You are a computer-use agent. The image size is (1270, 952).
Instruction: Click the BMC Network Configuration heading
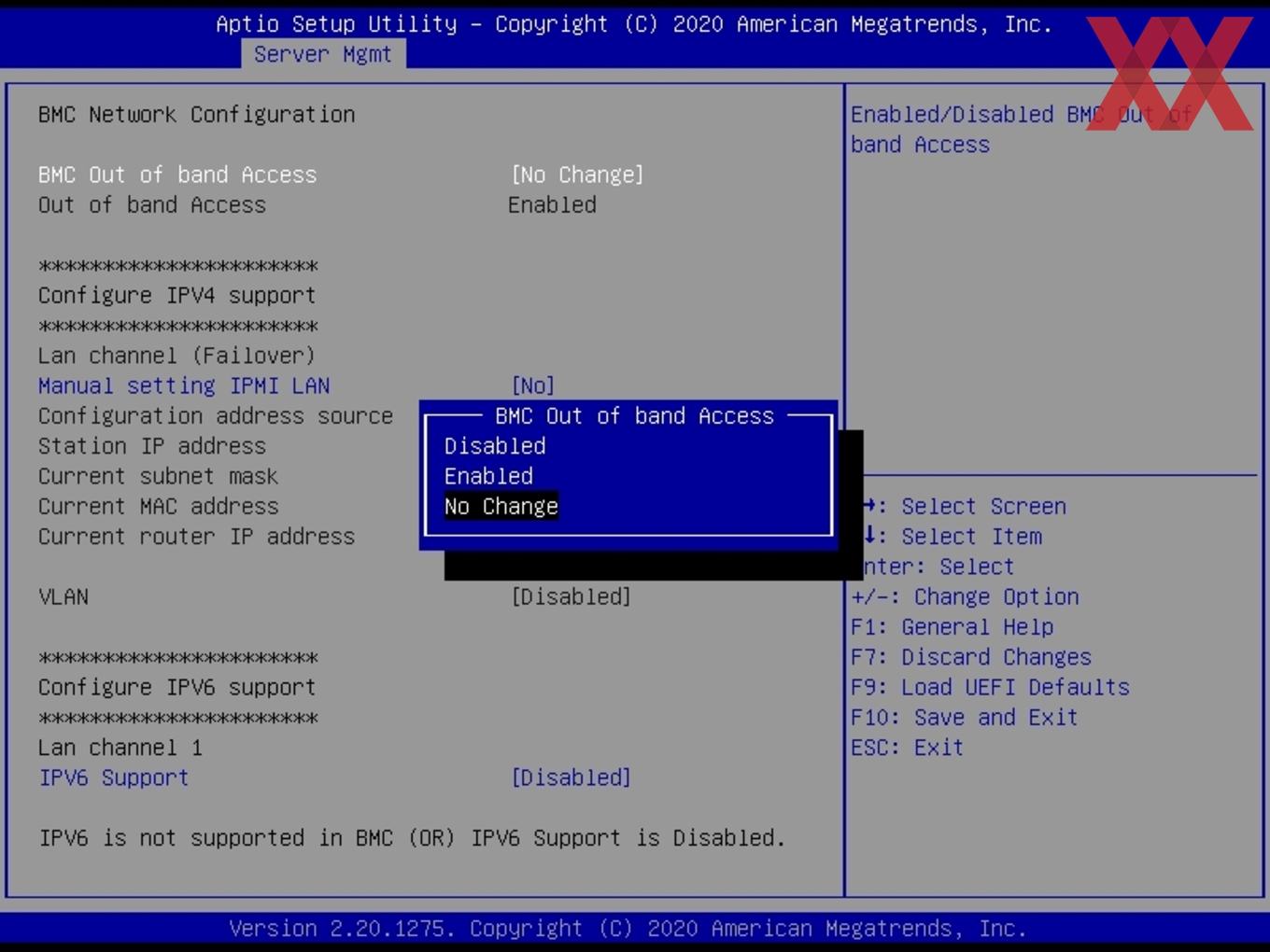(197, 115)
